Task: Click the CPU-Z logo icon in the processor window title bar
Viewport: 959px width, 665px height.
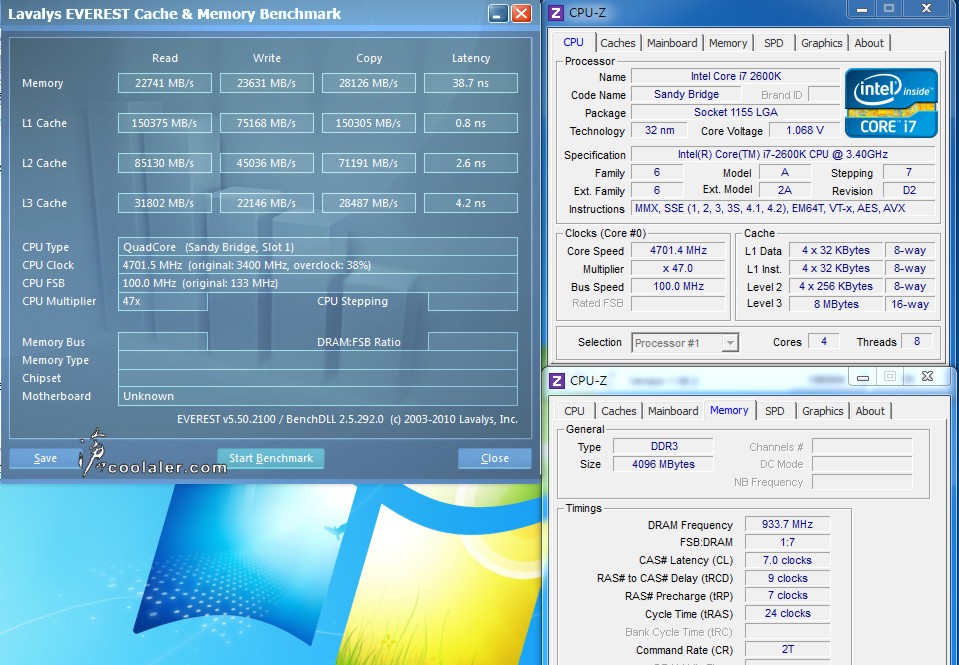Action: (556, 12)
